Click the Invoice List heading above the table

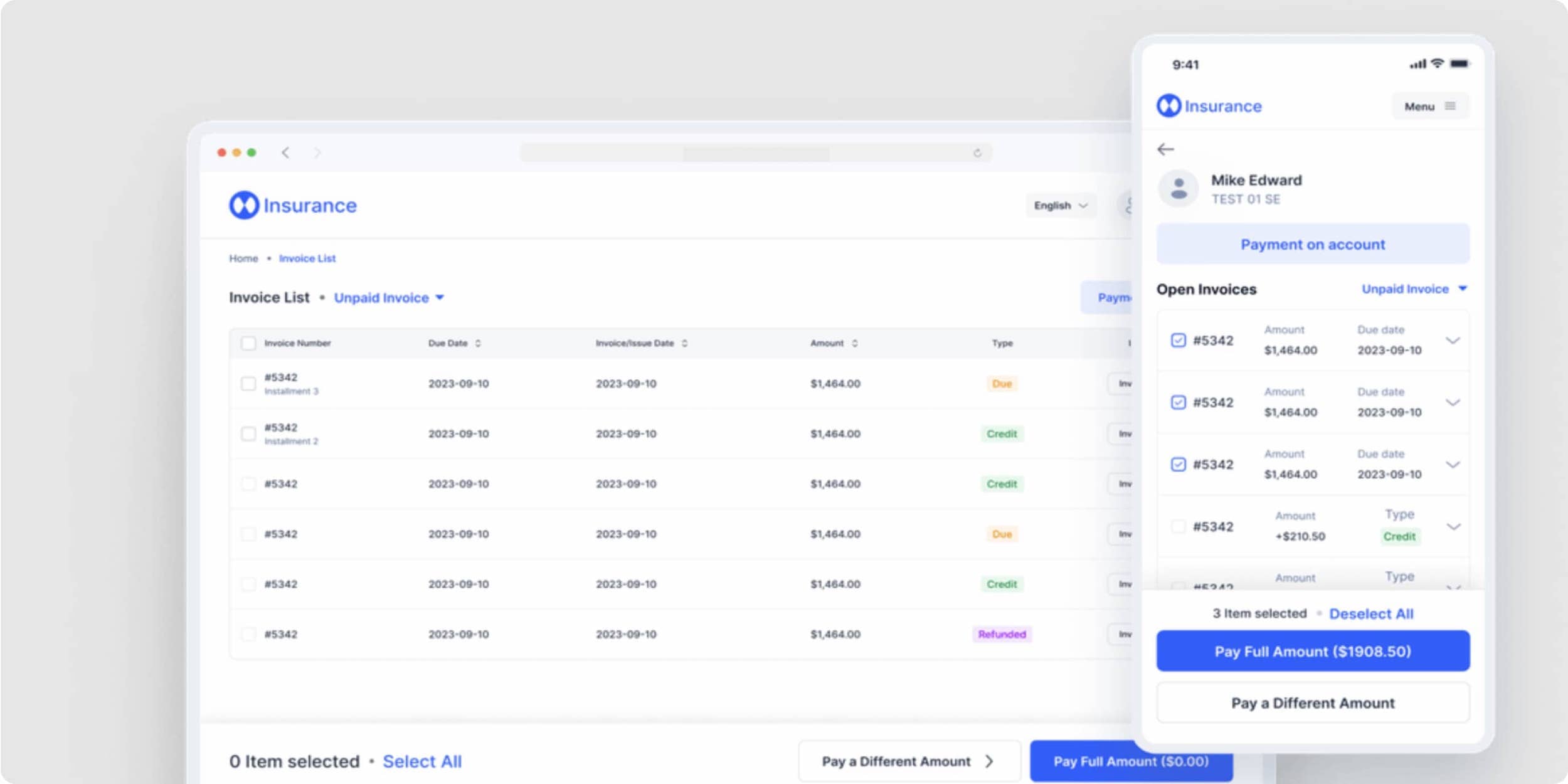point(269,297)
